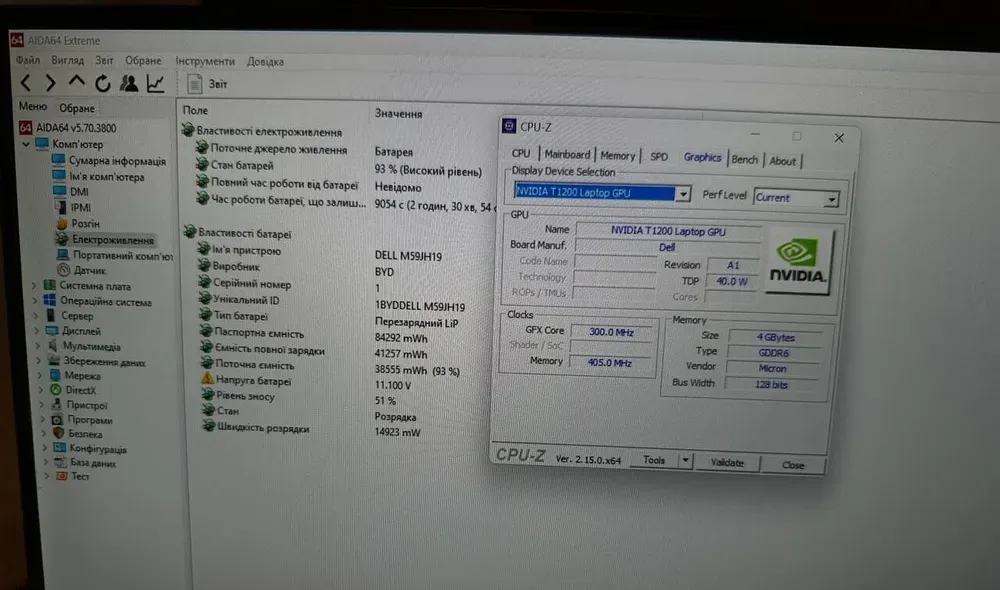Switch to the Mainboard tab in CPU-Z
1000x590 pixels.
pyautogui.click(x=566, y=155)
